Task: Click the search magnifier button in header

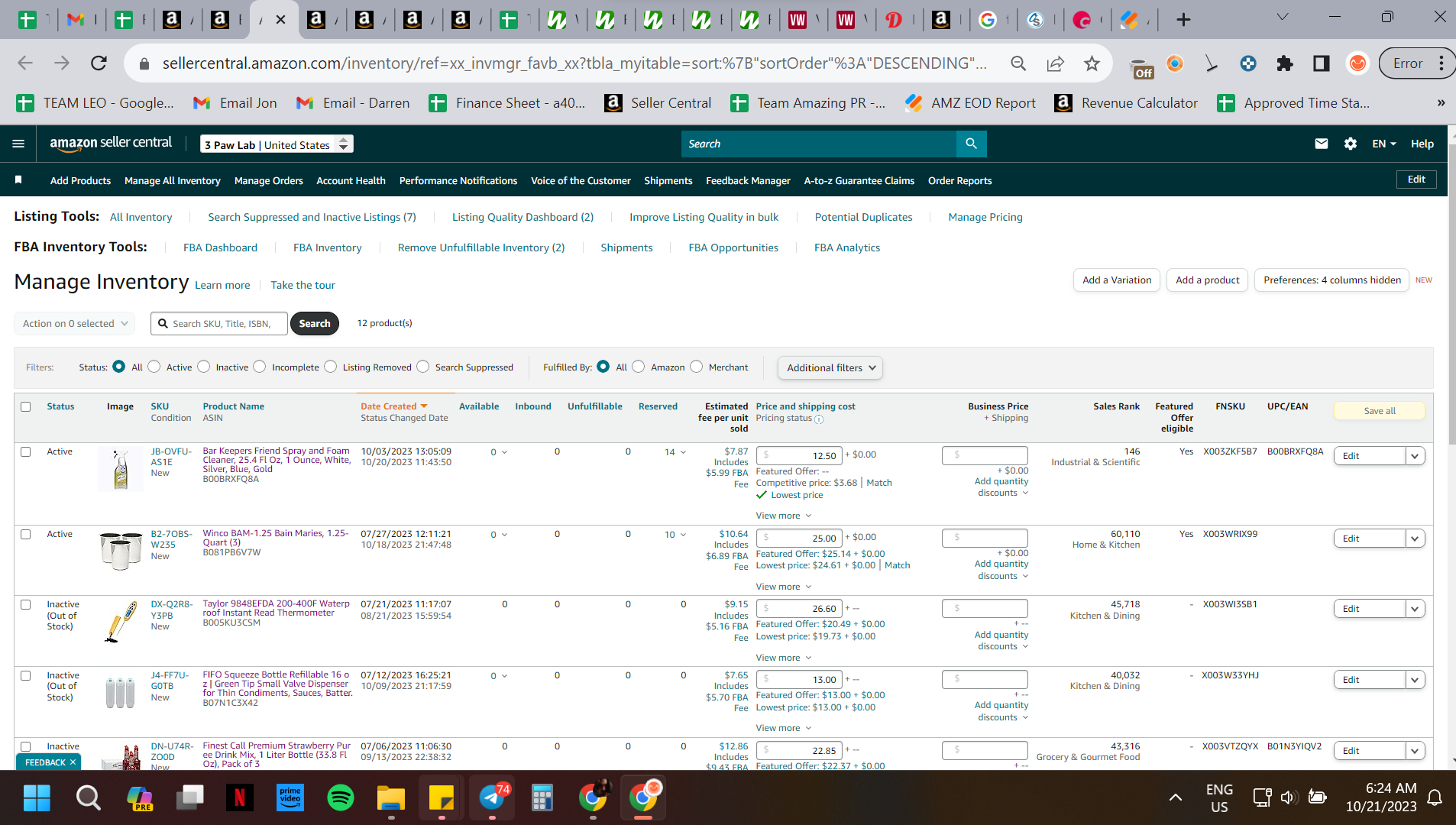Action: [x=971, y=144]
